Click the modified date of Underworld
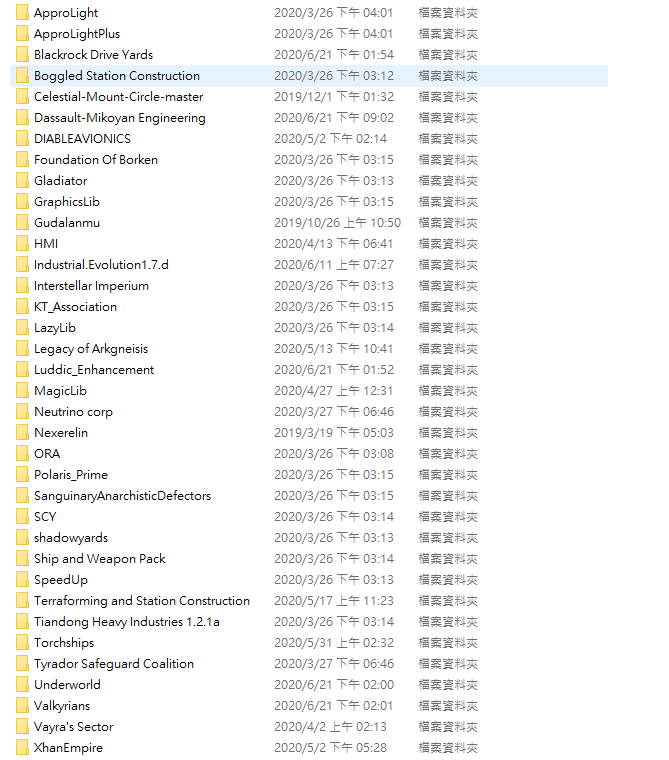Image resolution: width=669 pixels, height=760 pixels. pyautogui.click(x=333, y=685)
